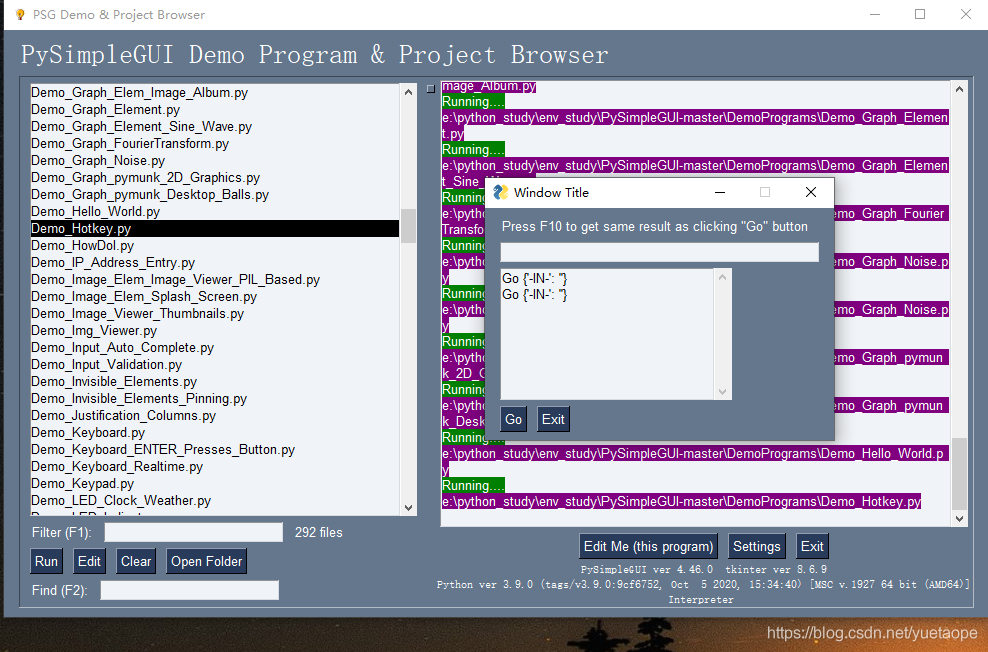This screenshot has width=988, height=652.
Task: Click output panel scrollbar down arrow
Action: (959, 518)
